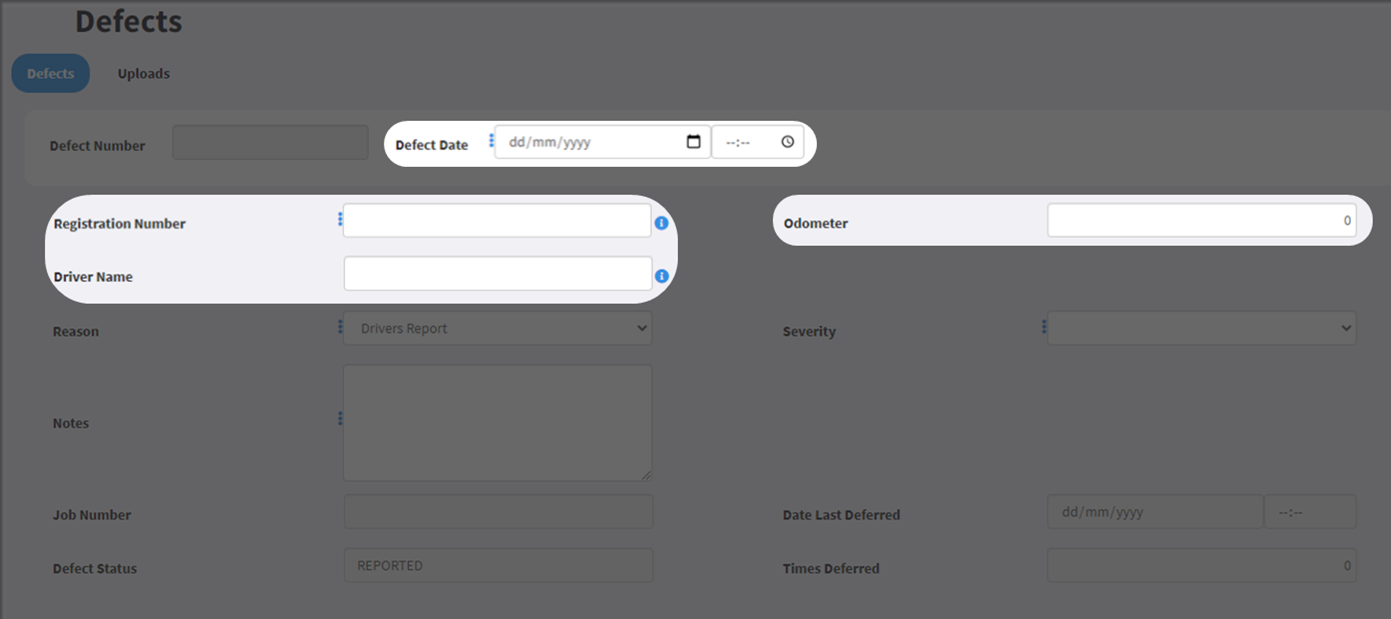1391x619 pixels.
Task: Focus the Notes text area
Action: [x=498, y=423]
